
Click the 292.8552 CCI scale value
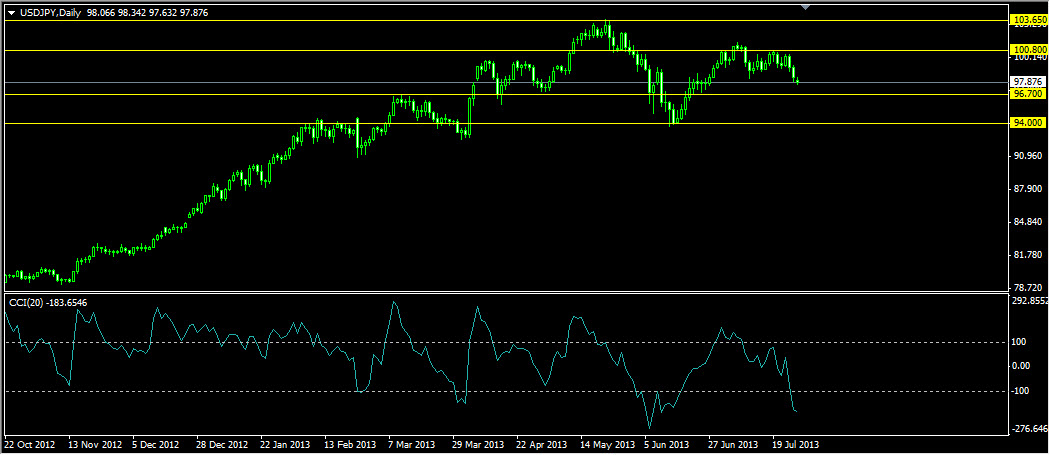point(1031,301)
